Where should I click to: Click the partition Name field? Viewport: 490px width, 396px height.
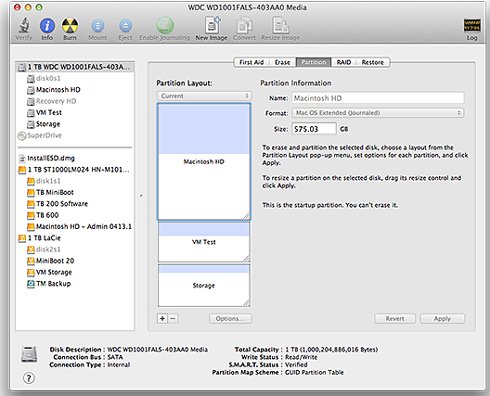(x=378, y=98)
